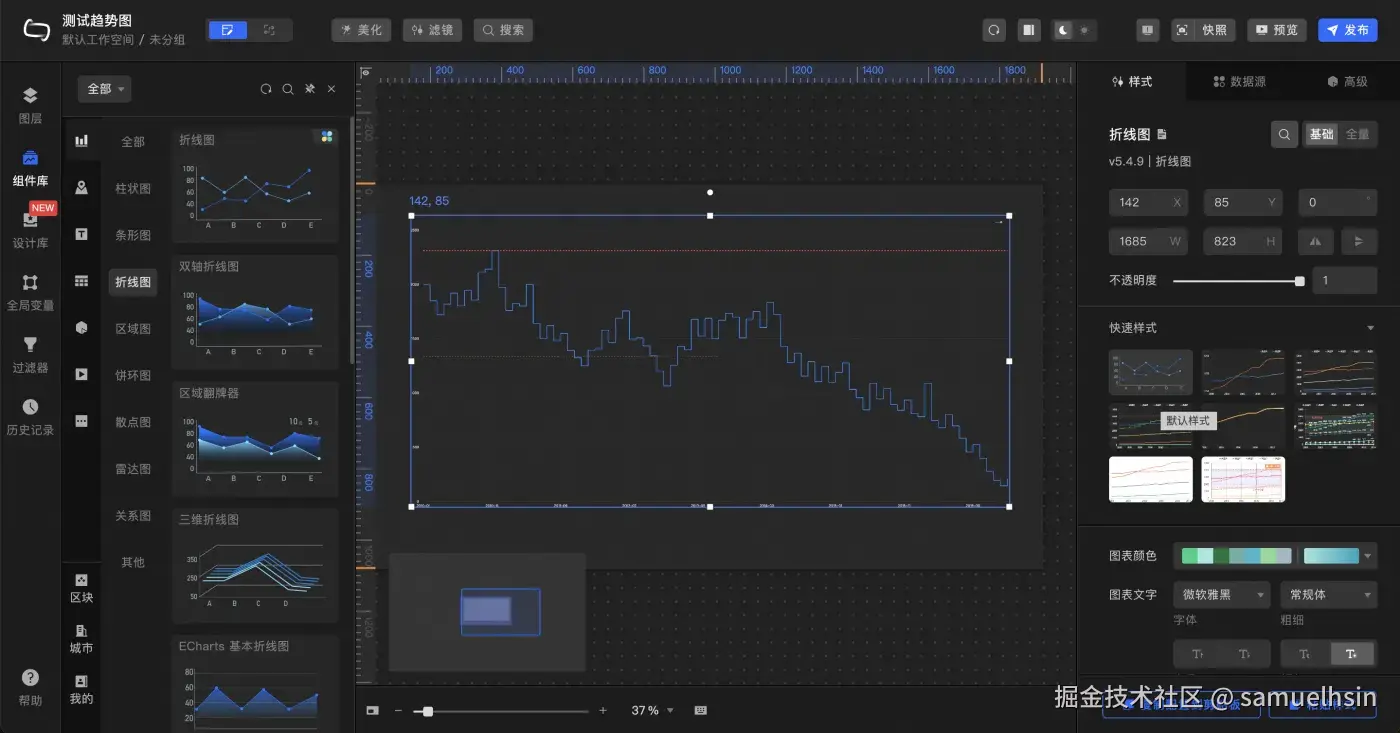Open the 37% zoom level dropdown
Image resolution: width=1400 pixels, height=733 pixels.
pyautogui.click(x=652, y=710)
